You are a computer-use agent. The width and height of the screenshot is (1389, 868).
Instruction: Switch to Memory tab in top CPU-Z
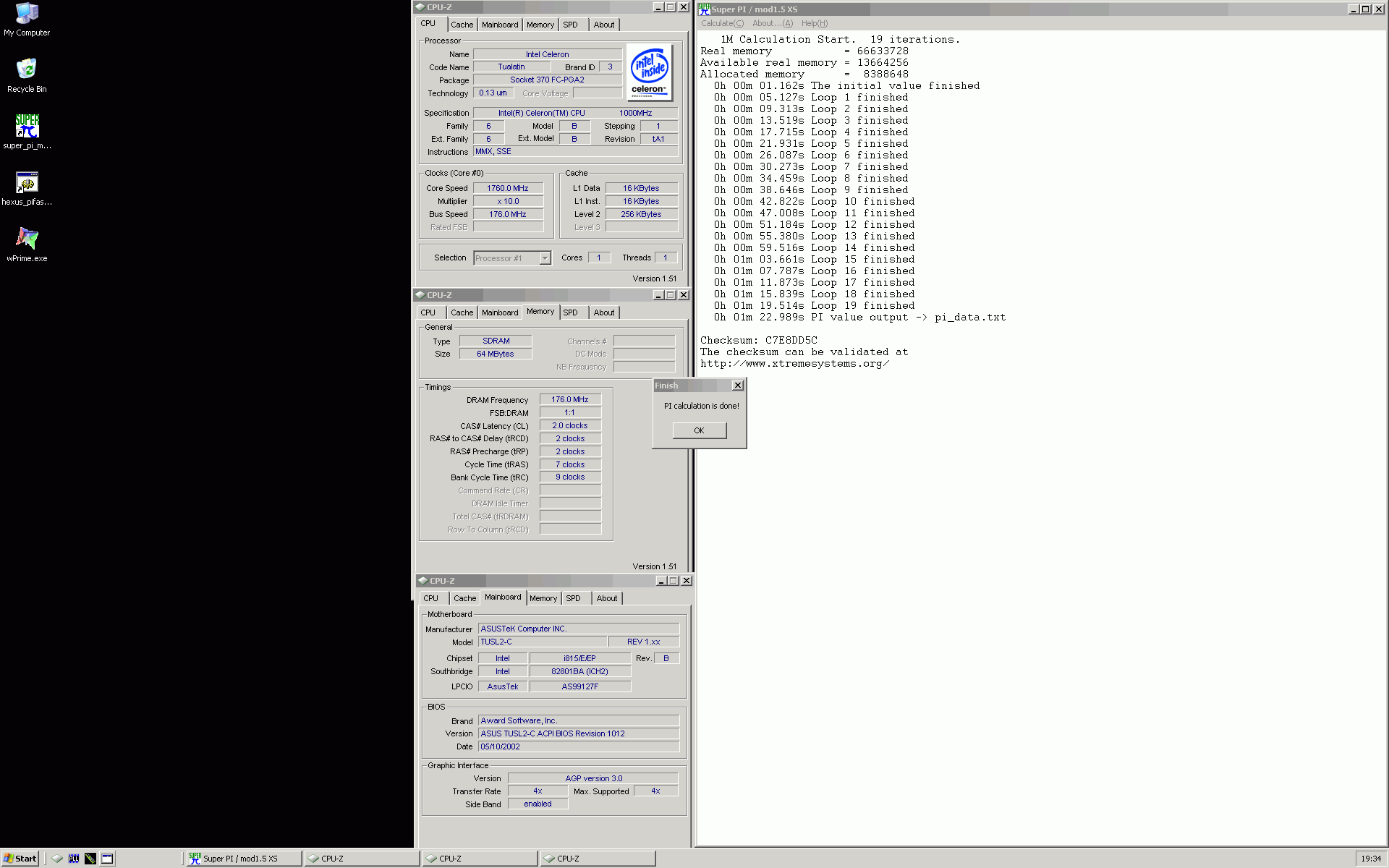coord(540,25)
